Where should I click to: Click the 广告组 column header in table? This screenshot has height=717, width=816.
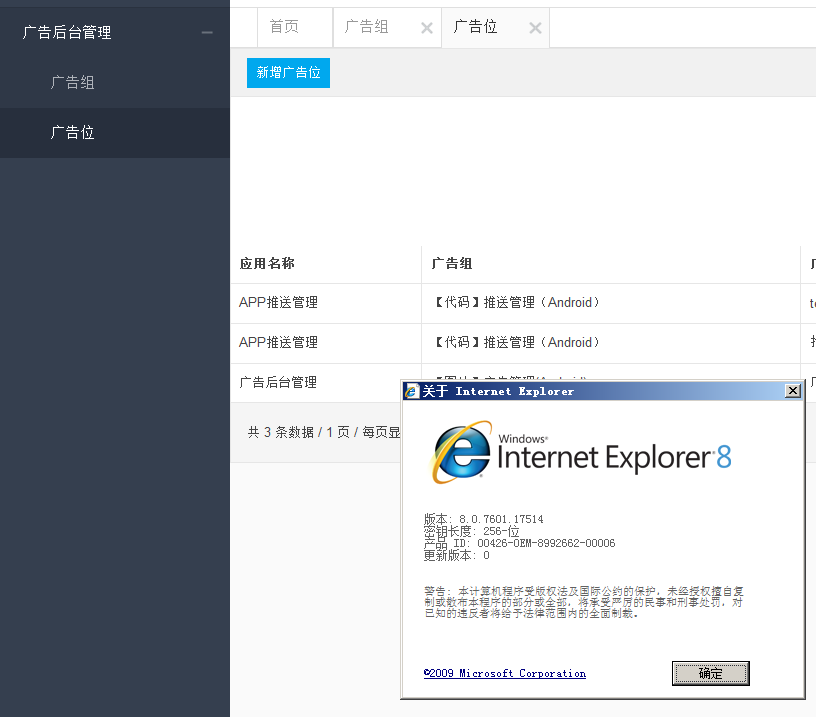452,264
